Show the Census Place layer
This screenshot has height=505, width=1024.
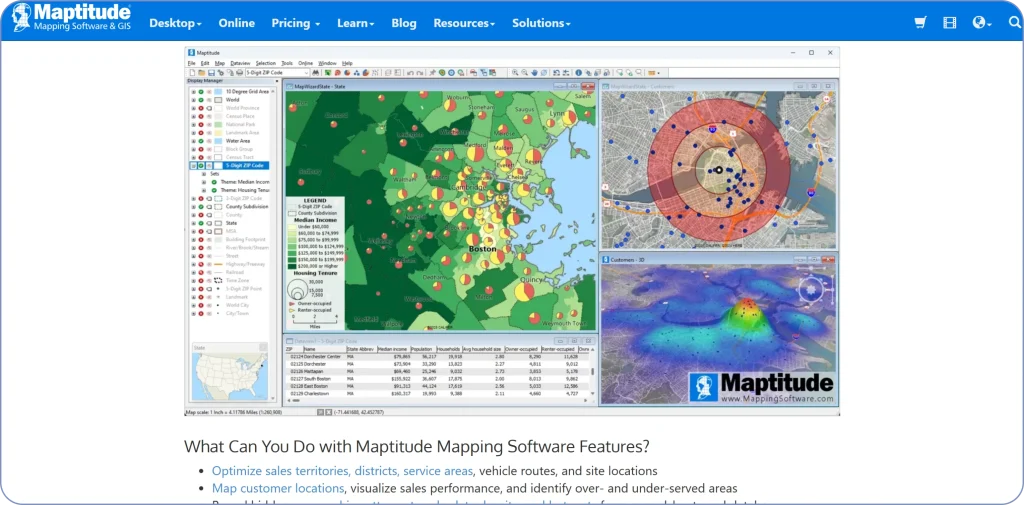pyautogui.click(x=202, y=116)
